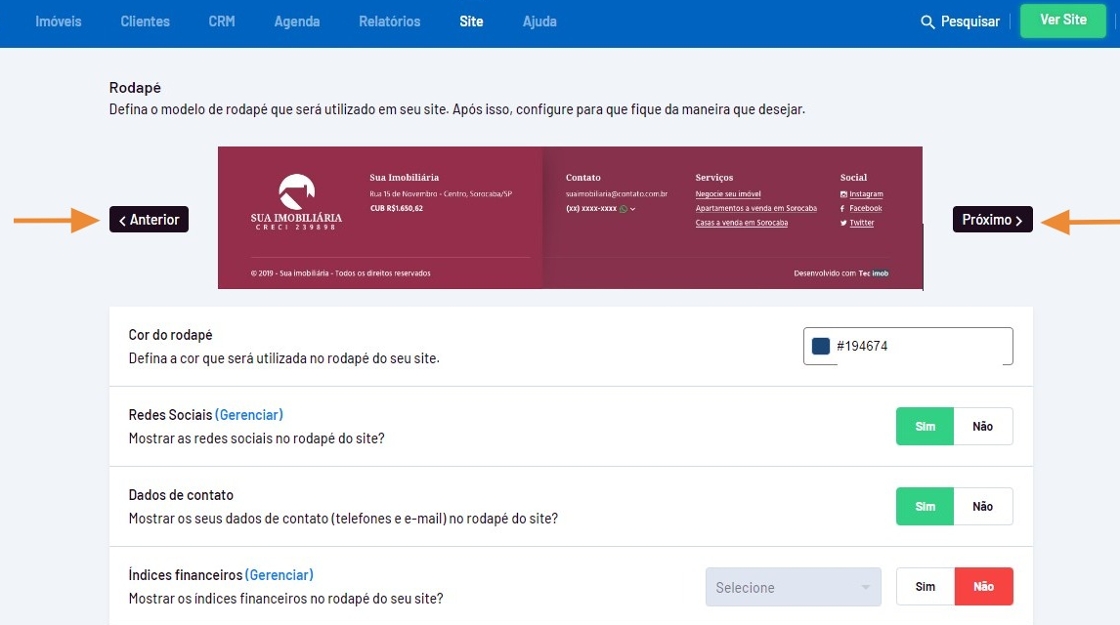
Task: Click the Instagram icon in footer preview
Action: click(843, 194)
